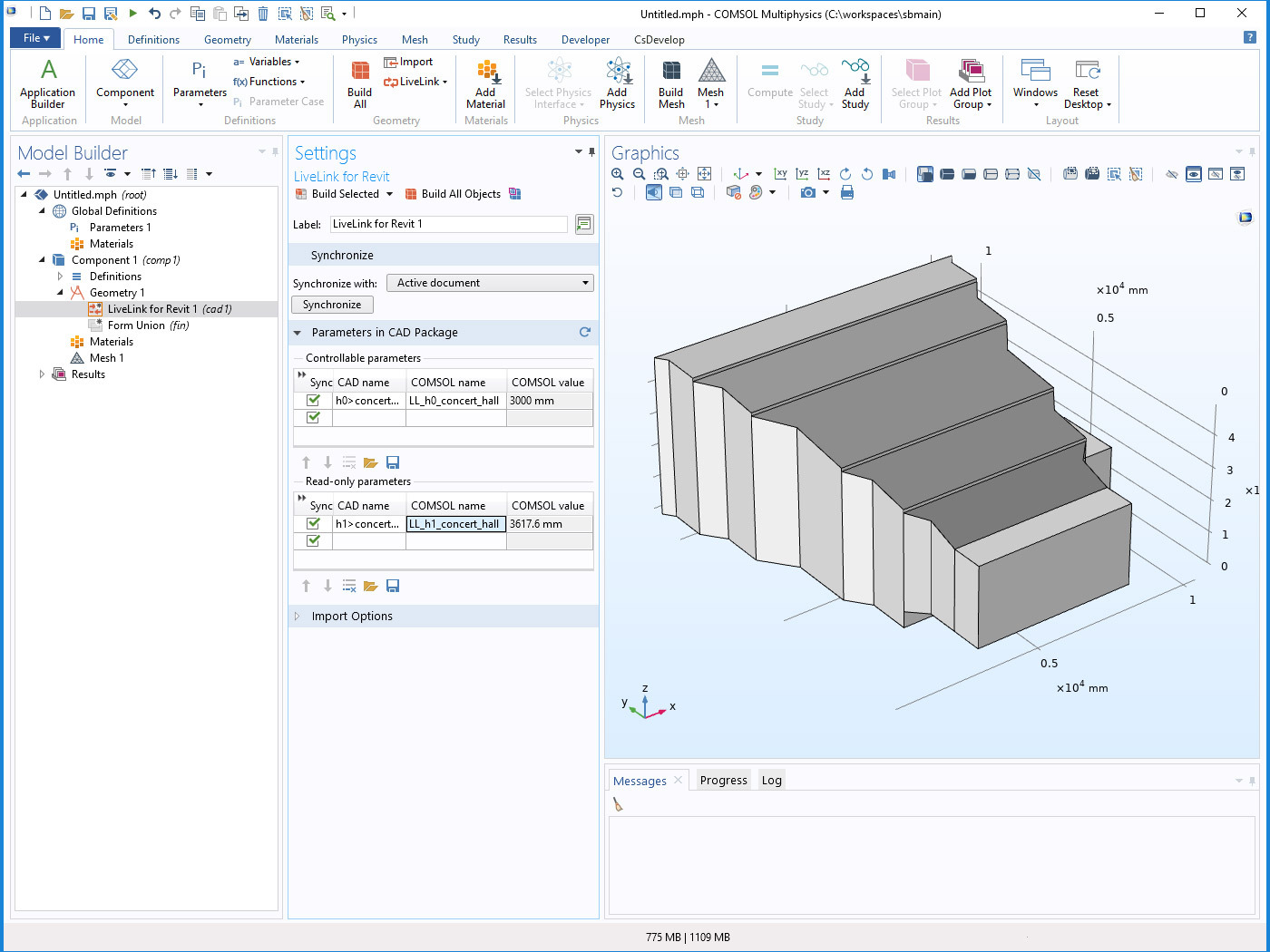Viewport: 1270px width, 952px height.
Task: Click the Go to XY View icon
Action: pyautogui.click(x=782, y=173)
